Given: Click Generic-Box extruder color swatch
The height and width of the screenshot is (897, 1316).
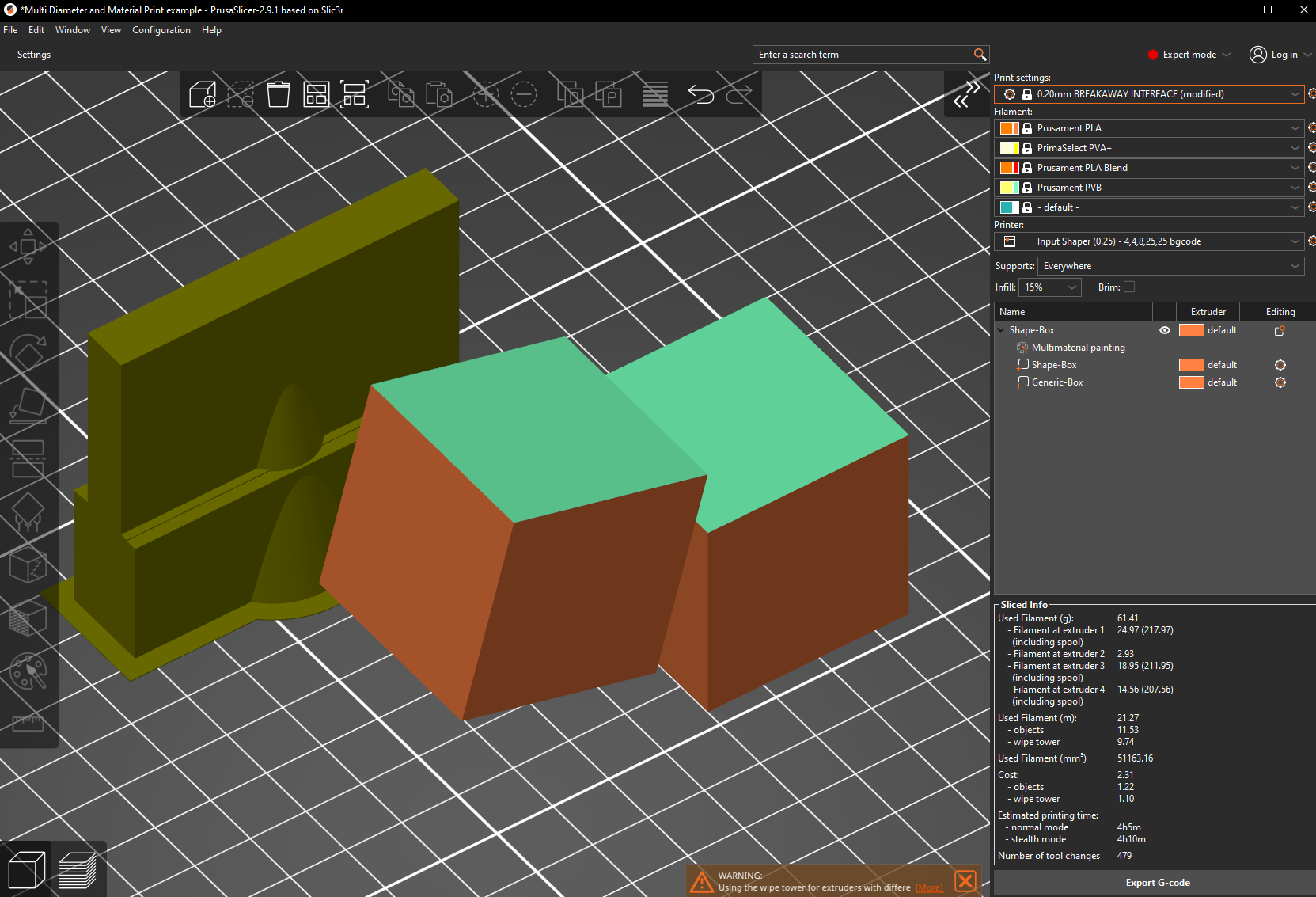Looking at the screenshot, I should click(x=1191, y=382).
